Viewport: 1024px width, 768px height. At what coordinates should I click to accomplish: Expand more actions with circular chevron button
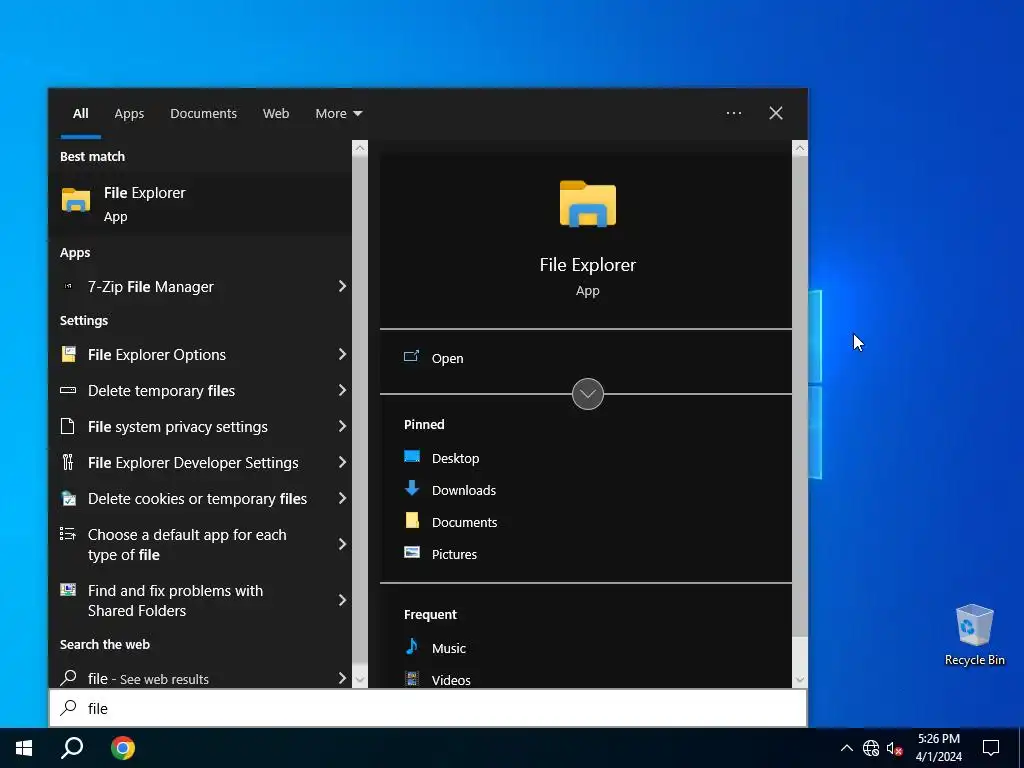588,394
